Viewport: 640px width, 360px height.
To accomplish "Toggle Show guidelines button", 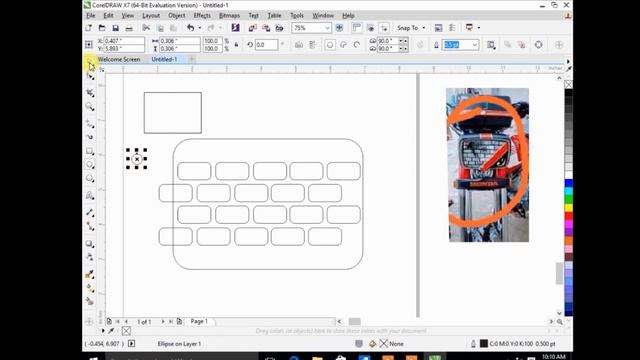I will pos(384,28).
